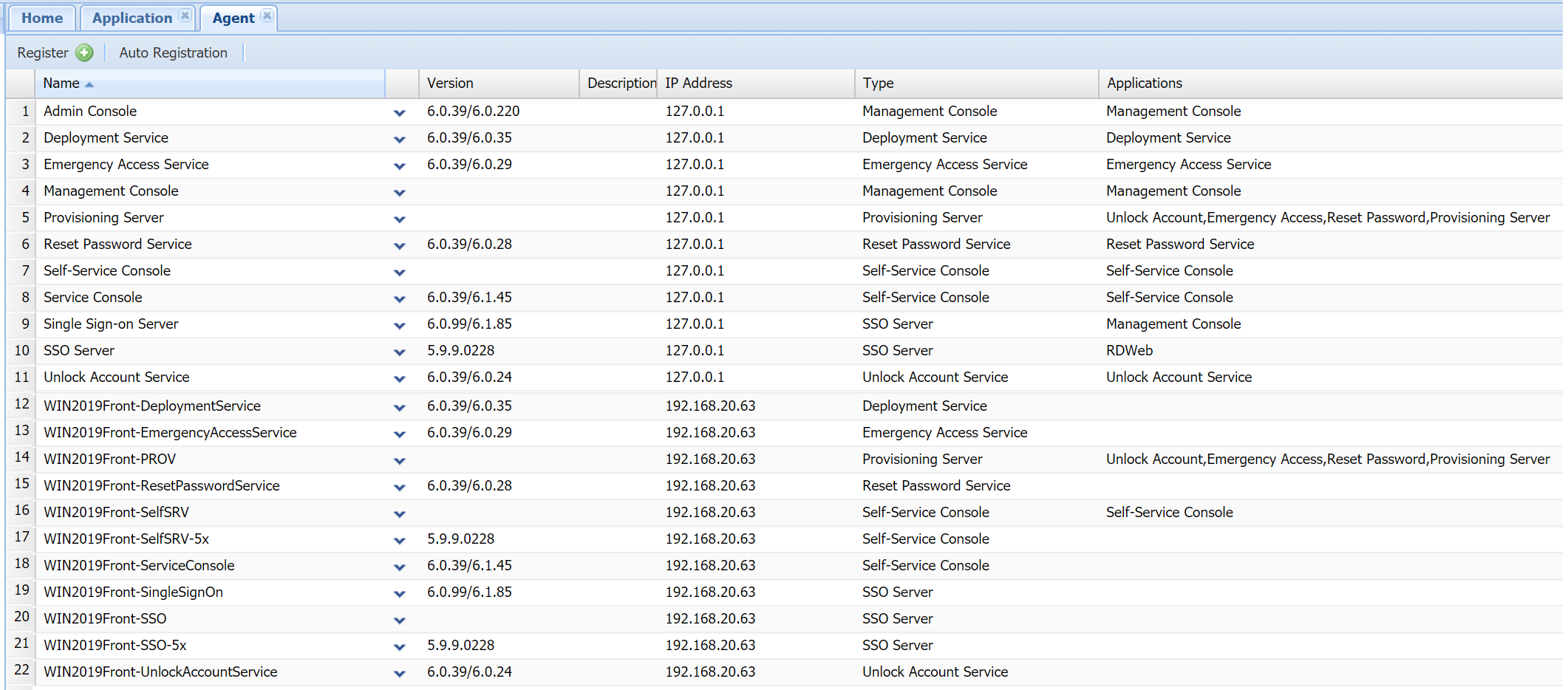1568x690 pixels.
Task: Expand chevron for WIN2019Front-SSO-5x row
Action: pos(400,646)
